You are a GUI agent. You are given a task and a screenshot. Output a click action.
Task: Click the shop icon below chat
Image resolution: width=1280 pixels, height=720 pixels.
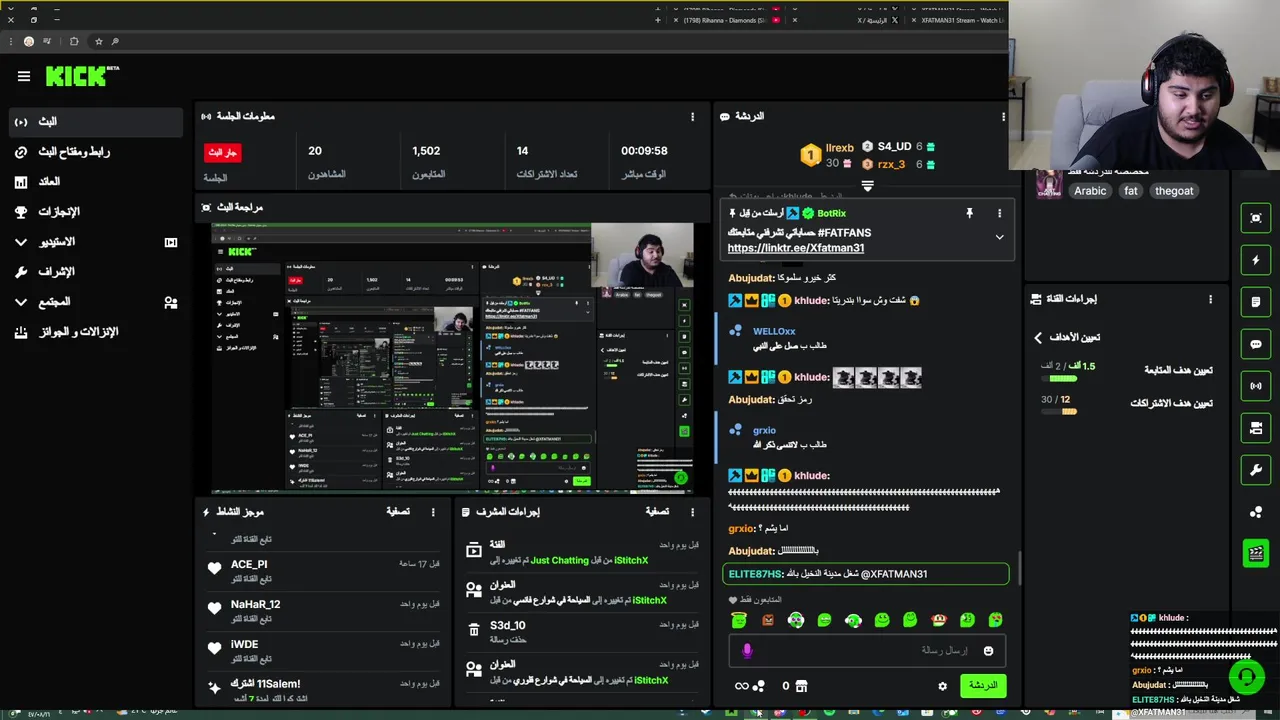[800, 686]
